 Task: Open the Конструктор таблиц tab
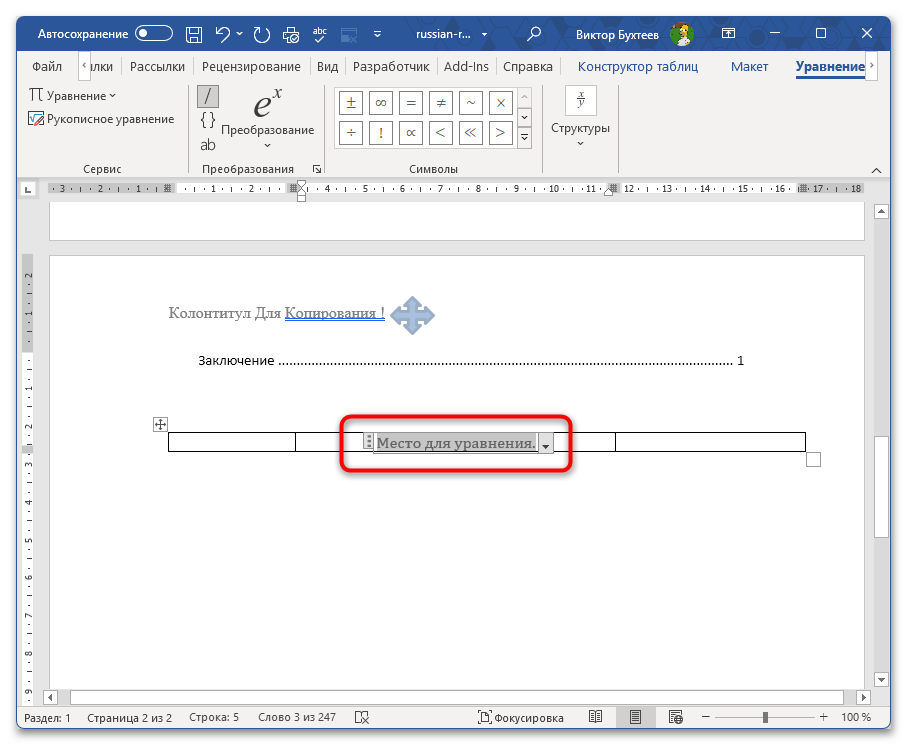coord(637,67)
